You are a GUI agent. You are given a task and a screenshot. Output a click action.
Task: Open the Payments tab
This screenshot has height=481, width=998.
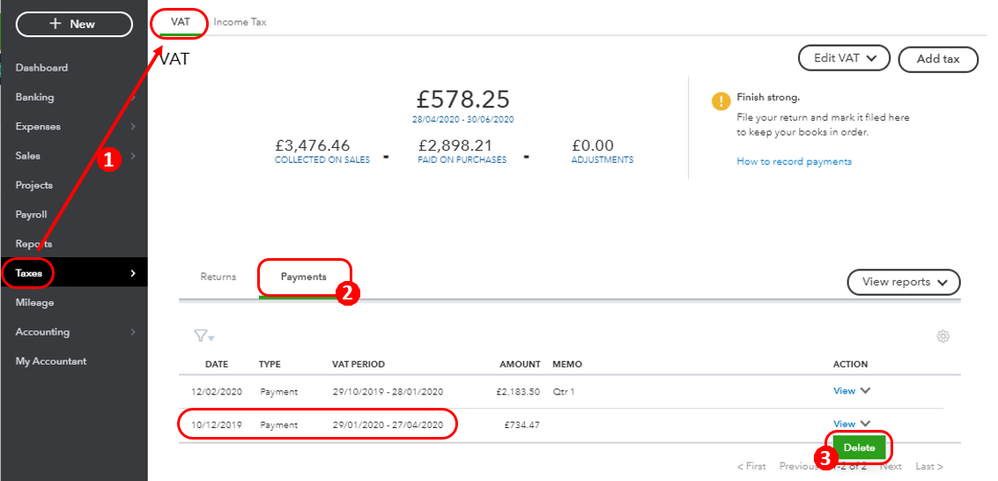pos(303,277)
